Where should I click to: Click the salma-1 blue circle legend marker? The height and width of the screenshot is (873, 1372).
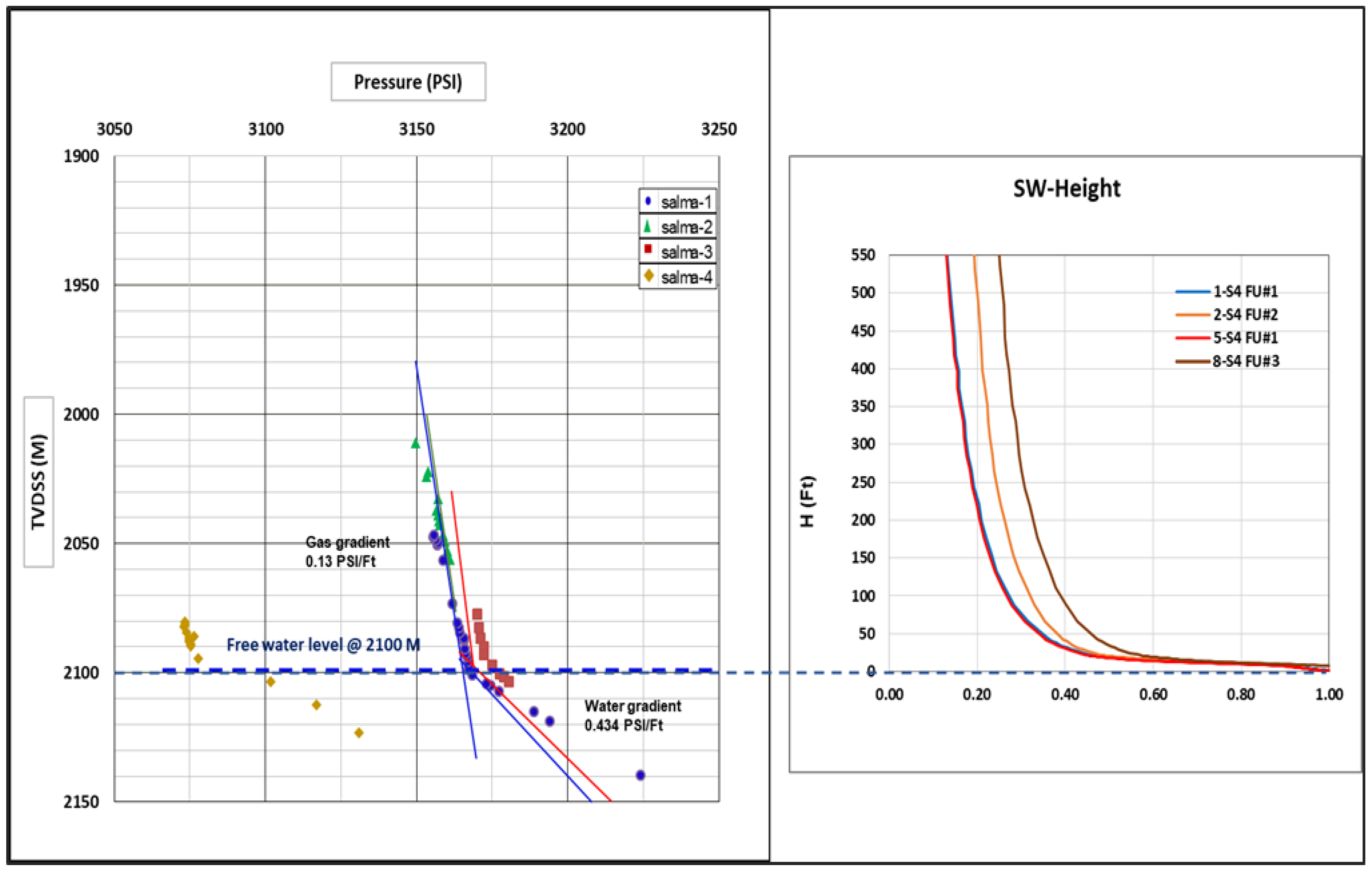tap(648, 201)
